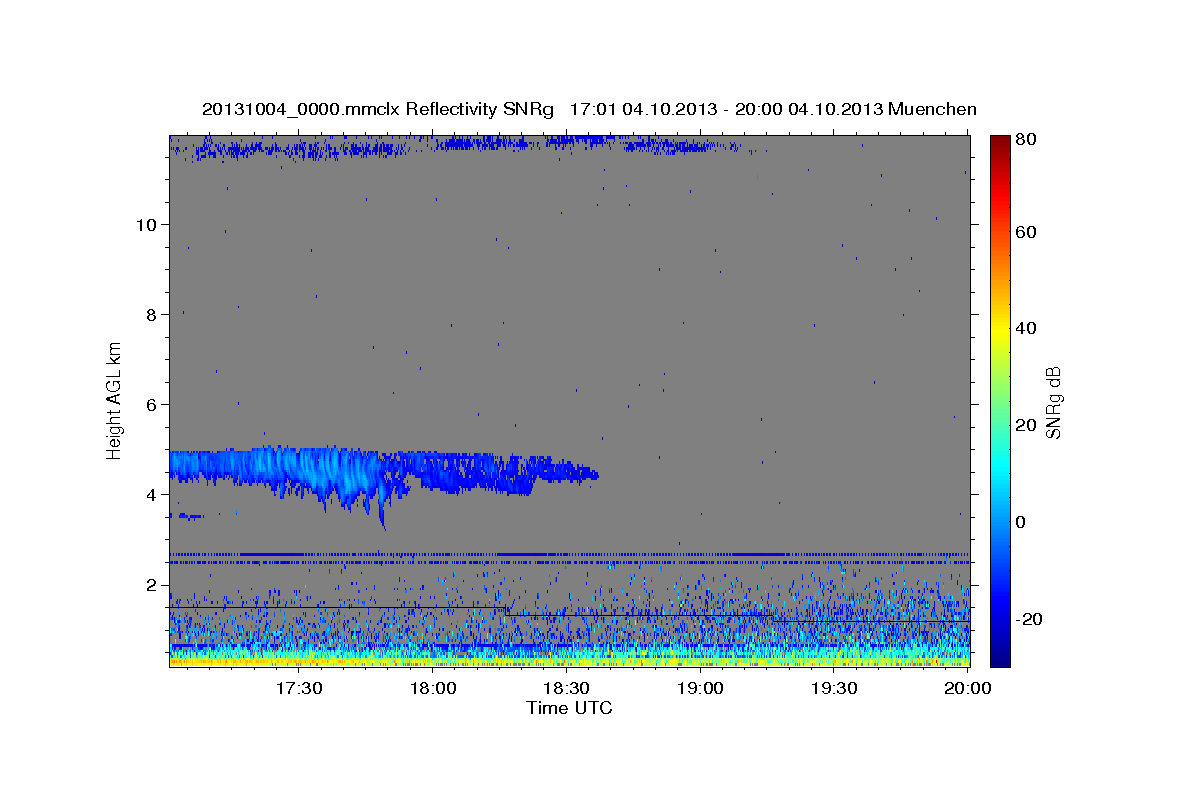
Task: Click the dark blue bottom of colorbar
Action: [1000, 655]
